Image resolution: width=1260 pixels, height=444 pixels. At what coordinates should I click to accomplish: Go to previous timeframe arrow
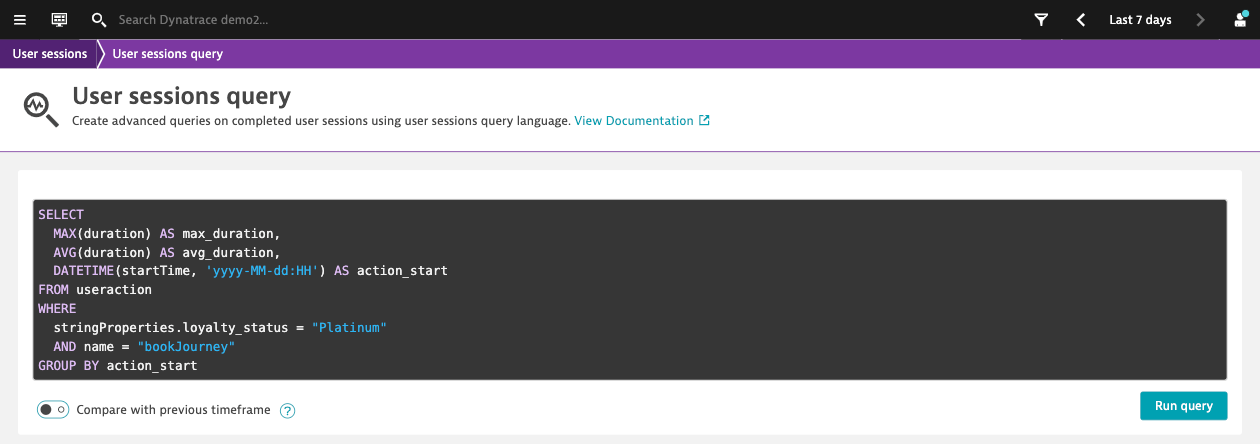(x=1081, y=20)
